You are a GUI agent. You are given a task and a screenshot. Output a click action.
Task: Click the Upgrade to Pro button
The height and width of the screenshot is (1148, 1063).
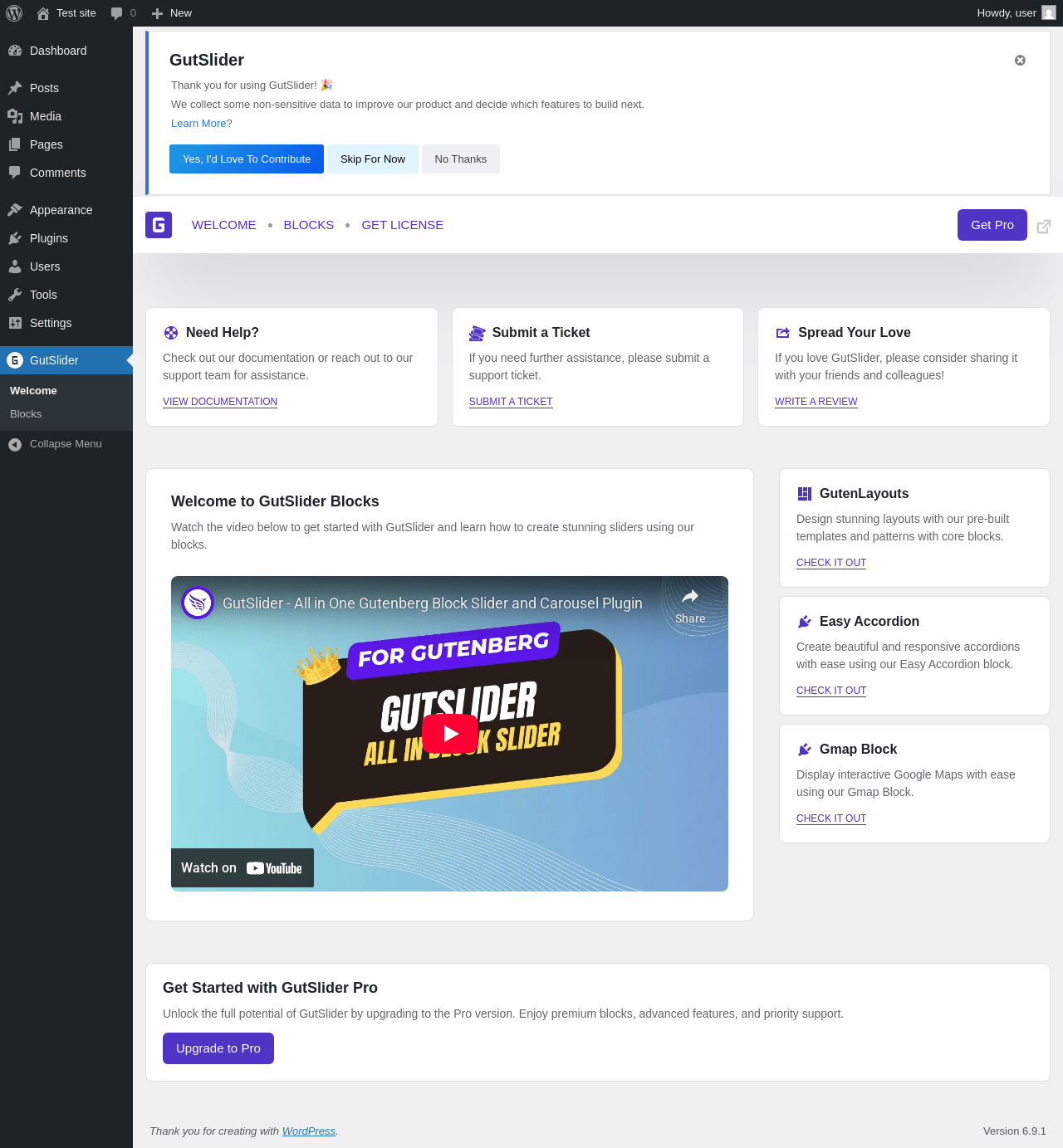(x=218, y=1048)
